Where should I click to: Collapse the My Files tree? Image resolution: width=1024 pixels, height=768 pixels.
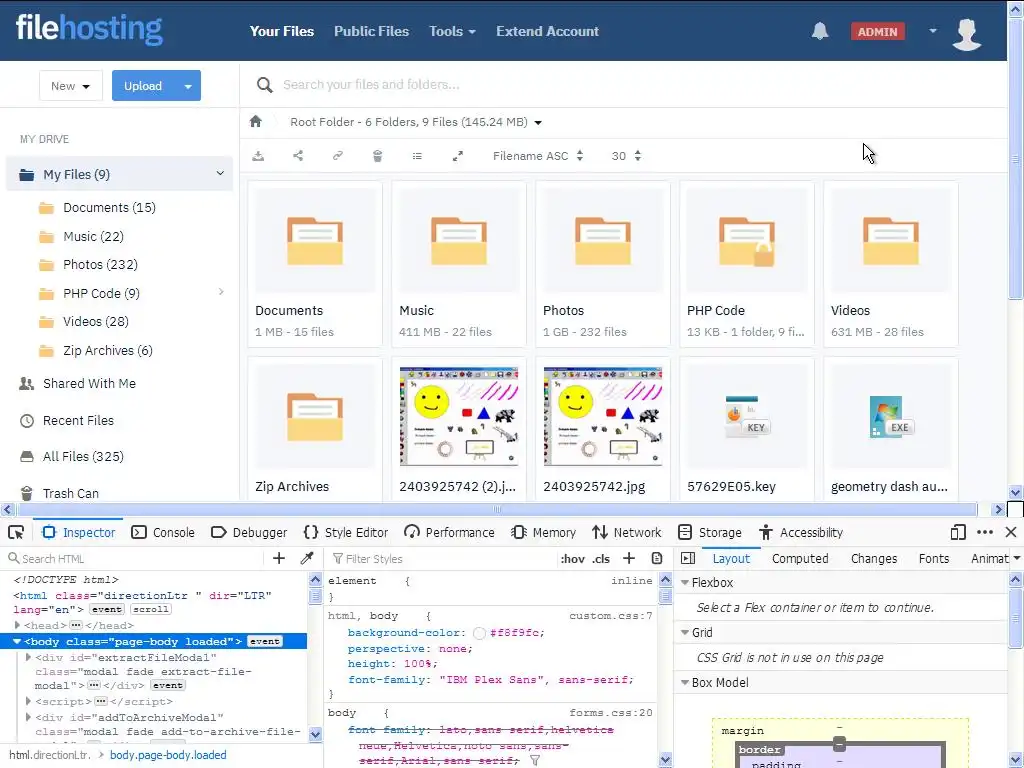click(220, 174)
